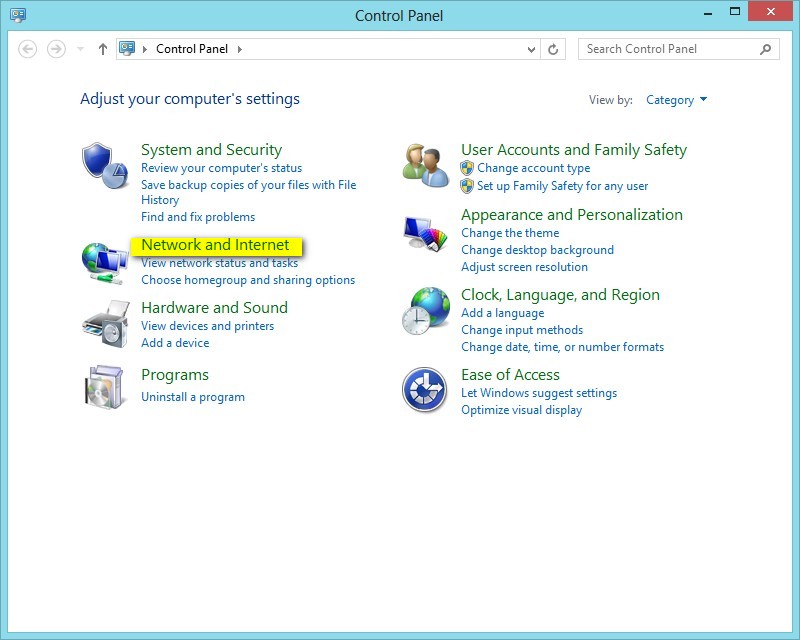Maximize the Control Panel window
Screen dimensions: 800x640
click(735, 12)
